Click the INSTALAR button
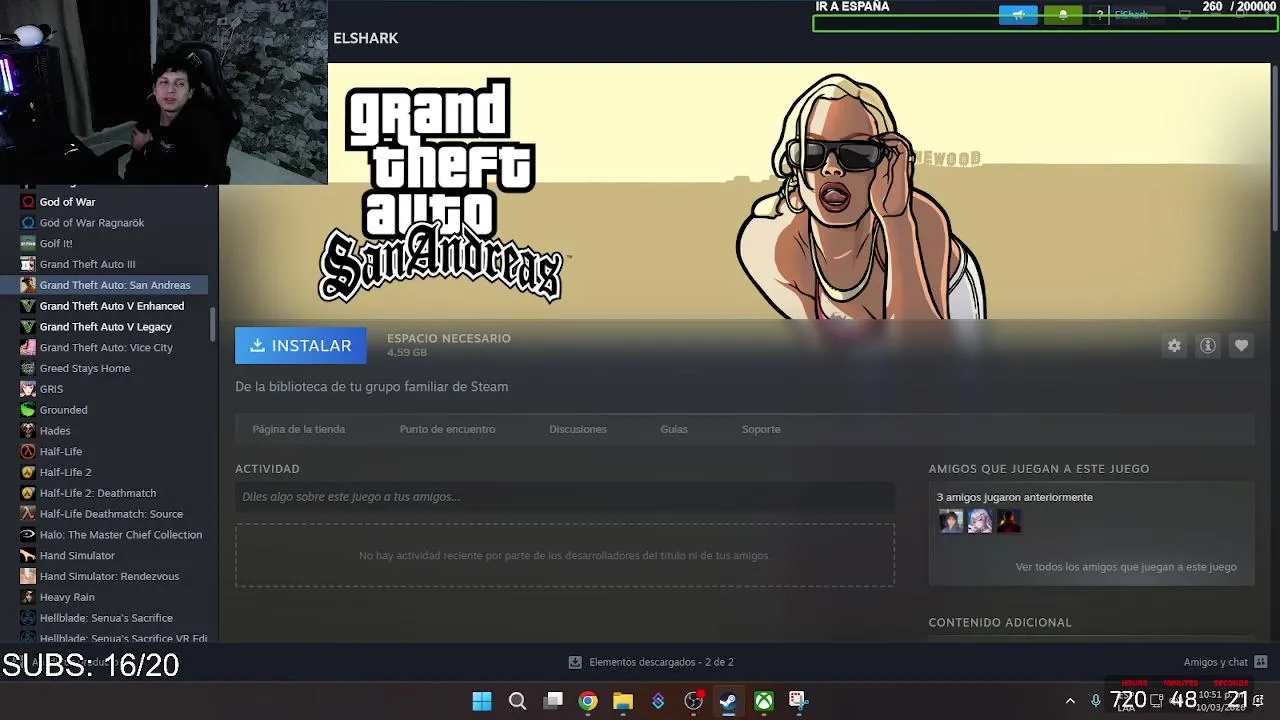This screenshot has width=1280, height=720. (300, 346)
